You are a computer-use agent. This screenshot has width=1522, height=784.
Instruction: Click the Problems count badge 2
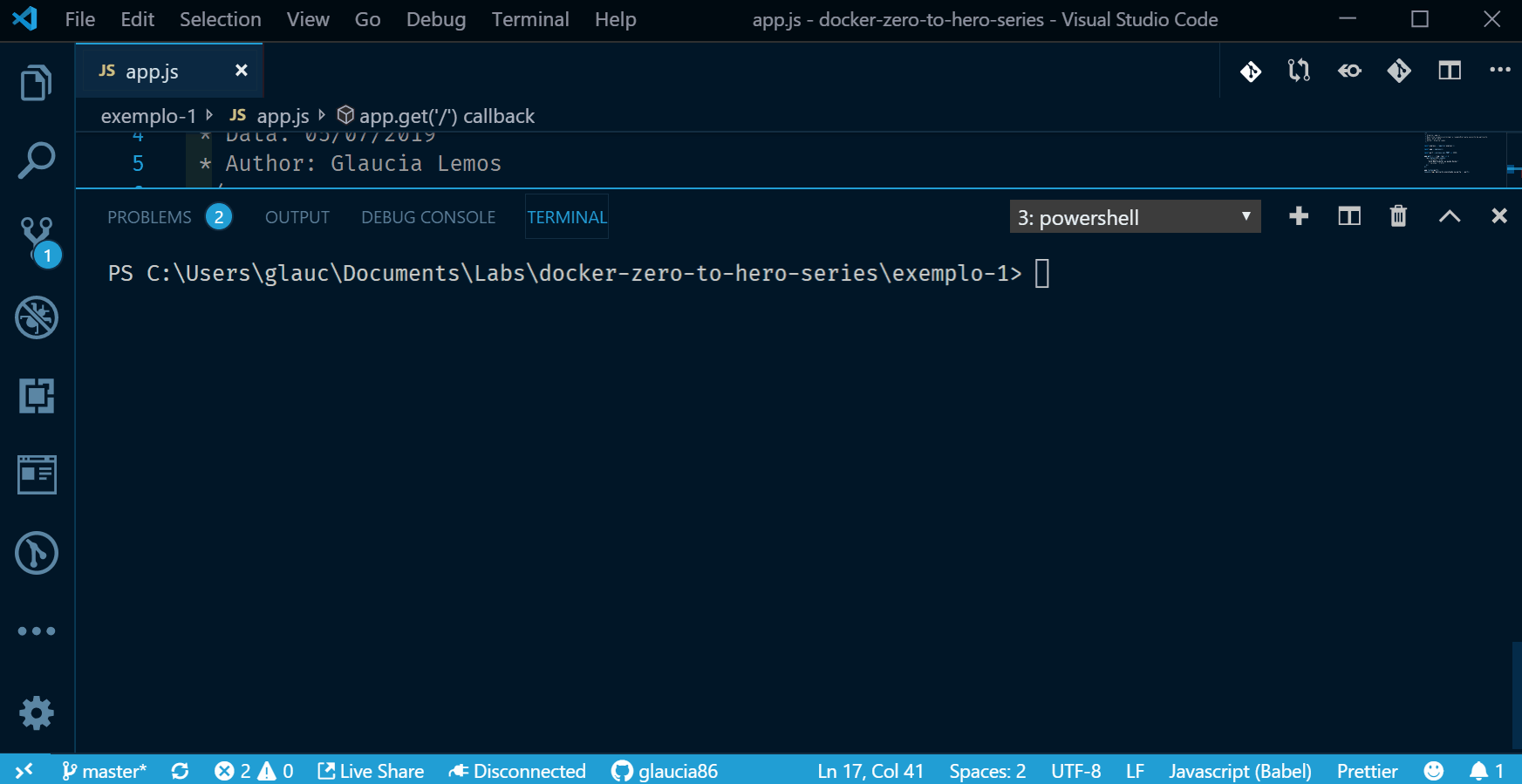[219, 217]
